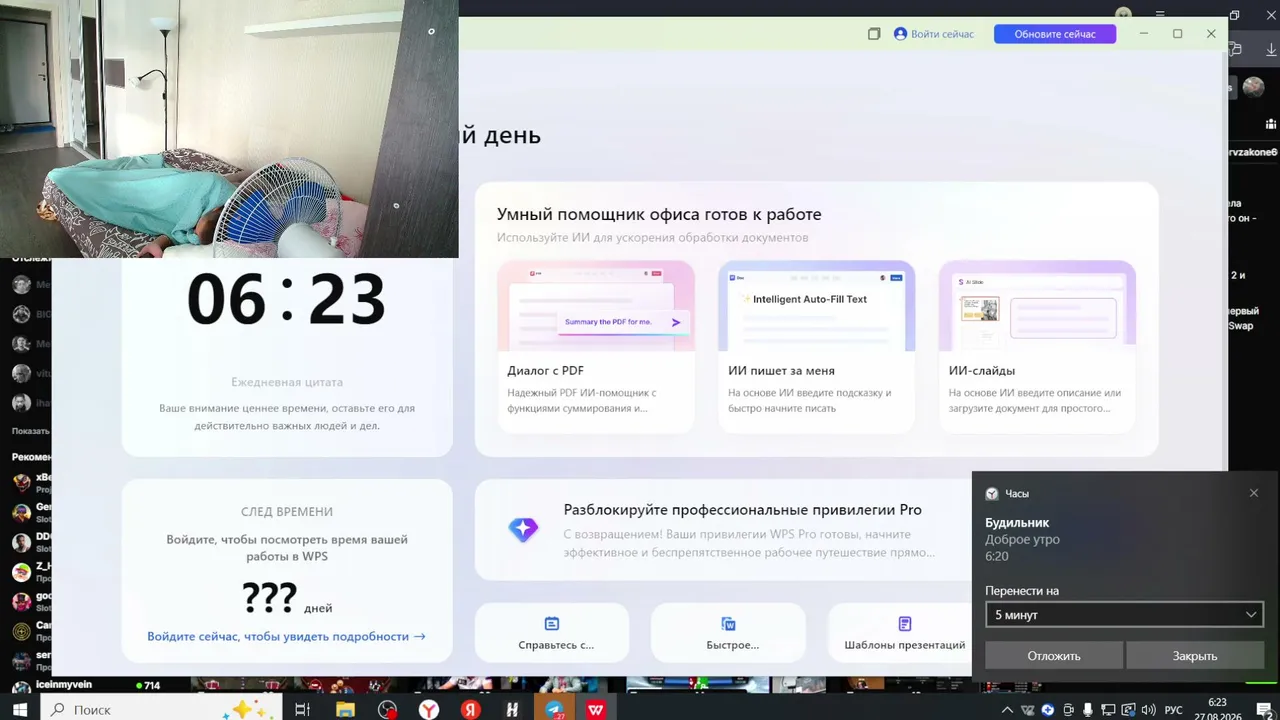
Task: Click Разблокируйте профессиональные привилегии Pro heading
Action: [743, 510]
